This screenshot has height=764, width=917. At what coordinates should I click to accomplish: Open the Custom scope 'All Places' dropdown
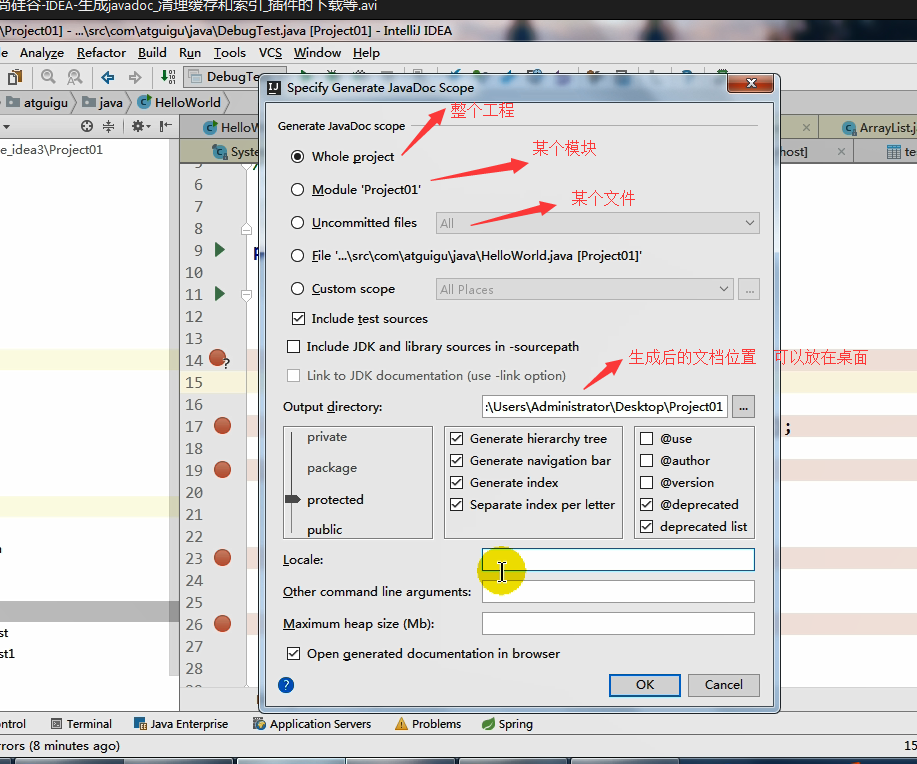(x=585, y=289)
